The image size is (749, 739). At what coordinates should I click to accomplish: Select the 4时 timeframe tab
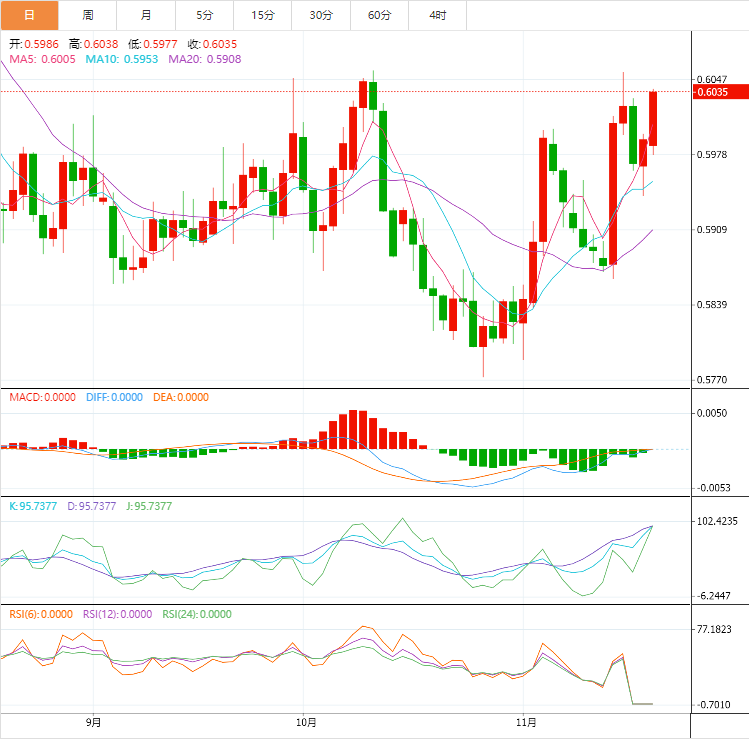point(438,15)
